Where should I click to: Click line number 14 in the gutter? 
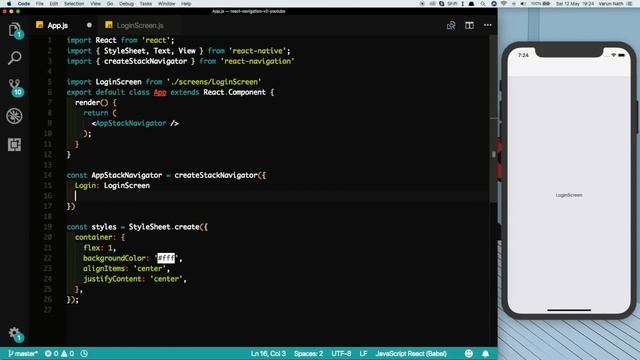(48, 175)
